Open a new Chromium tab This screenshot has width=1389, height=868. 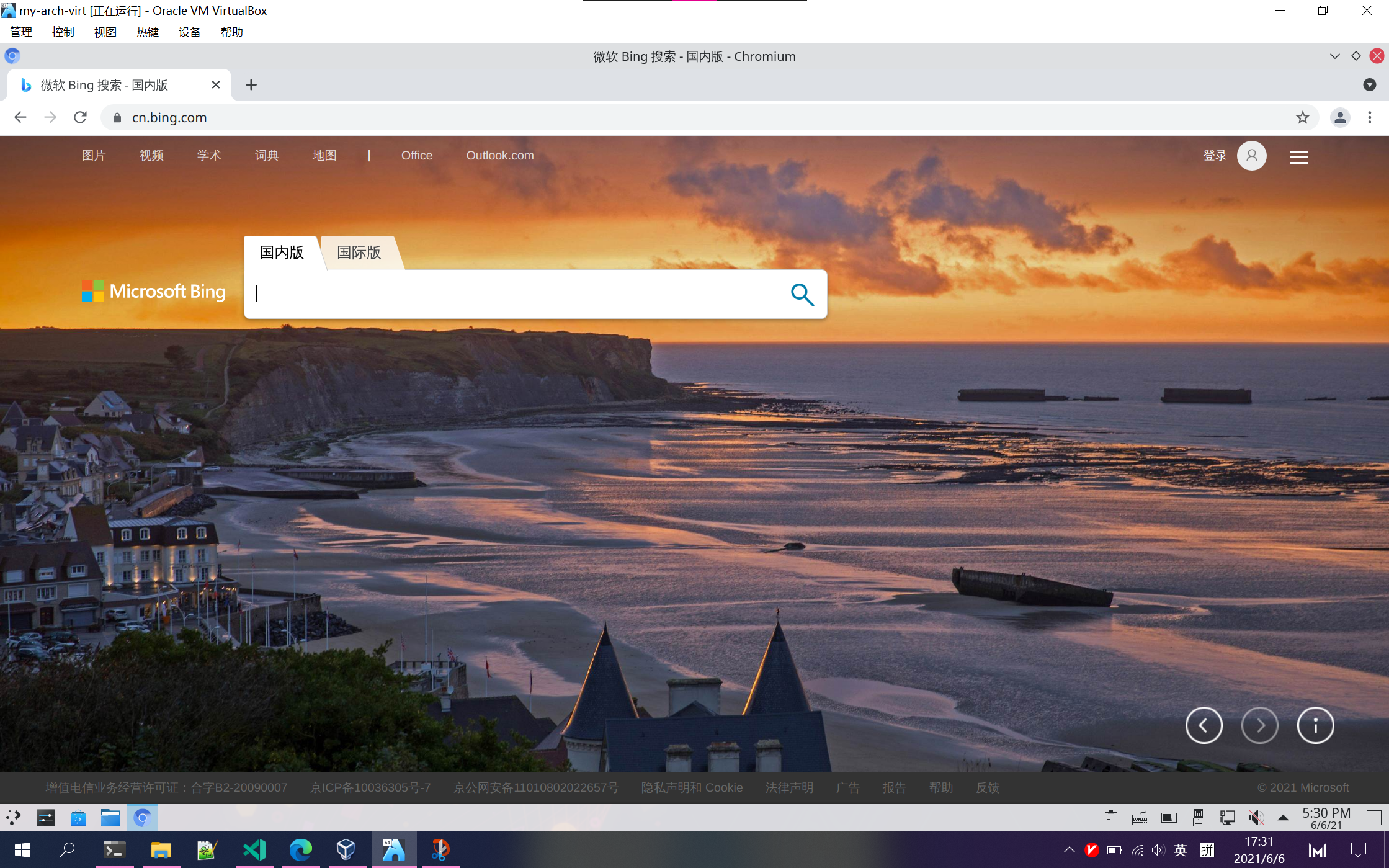point(251,85)
